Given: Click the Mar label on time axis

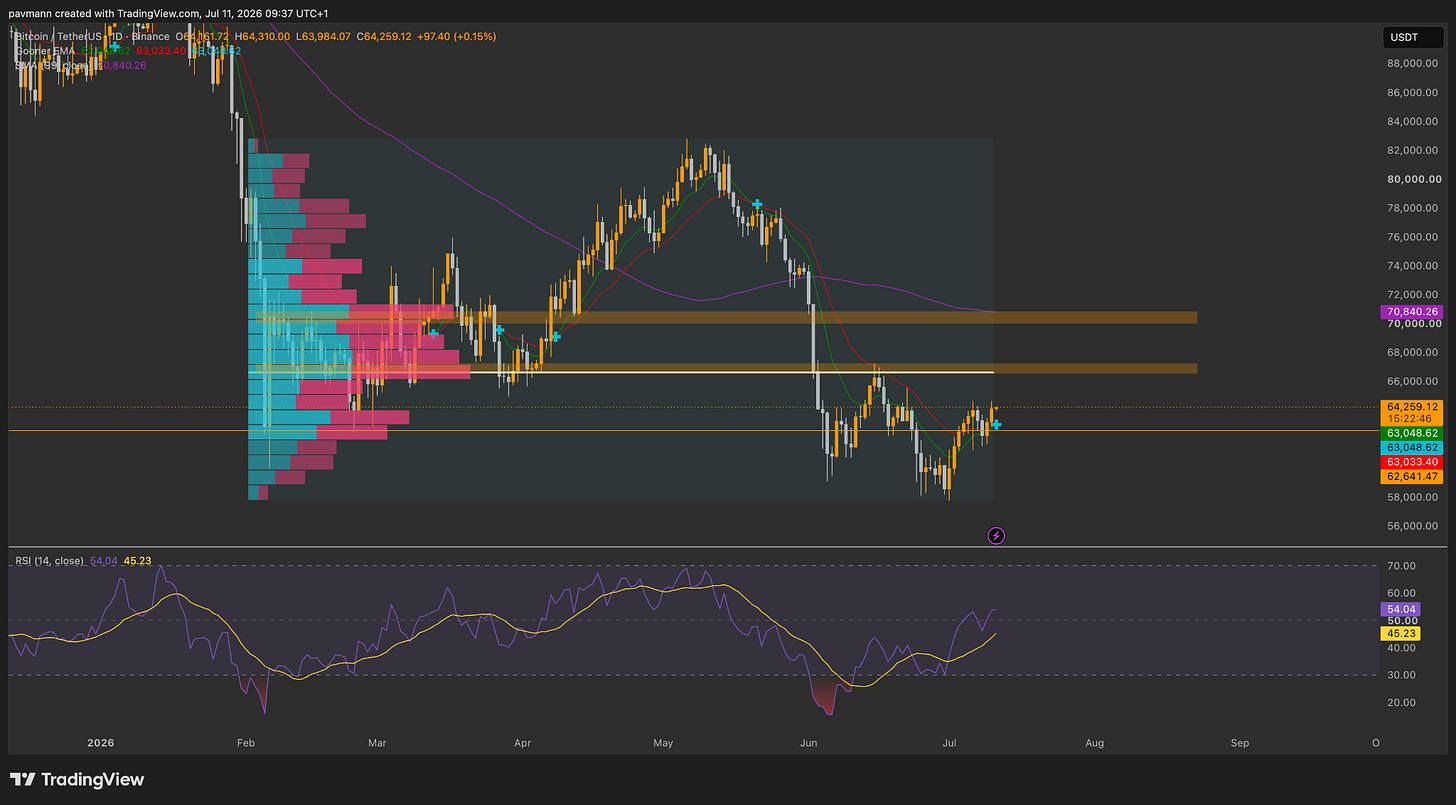Looking at the screenshot, I should (377, 743).
